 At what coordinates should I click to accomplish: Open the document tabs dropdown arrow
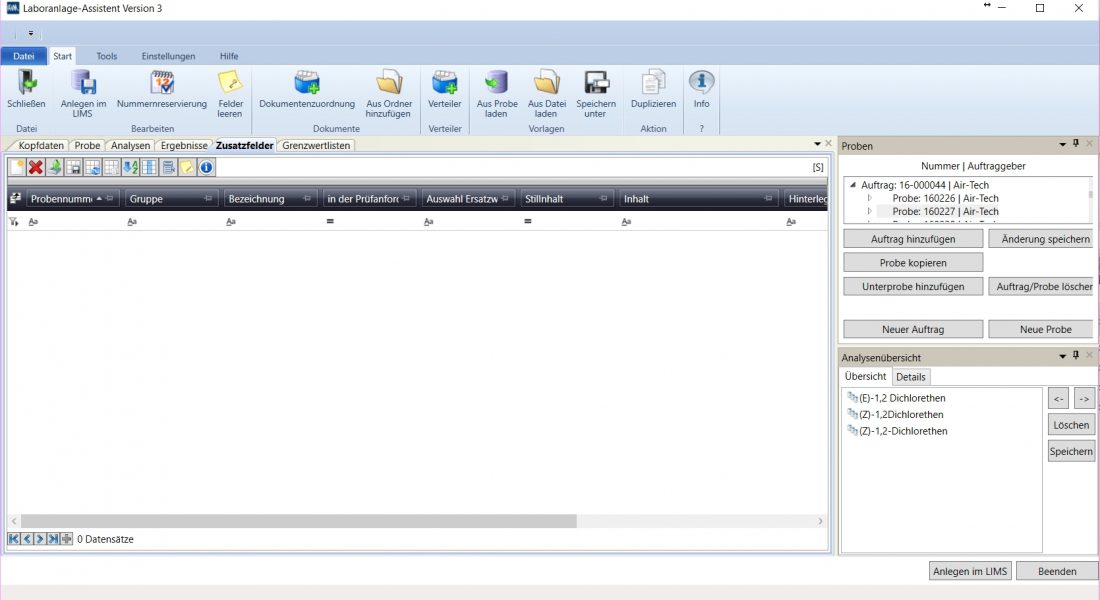click(817, 144)
